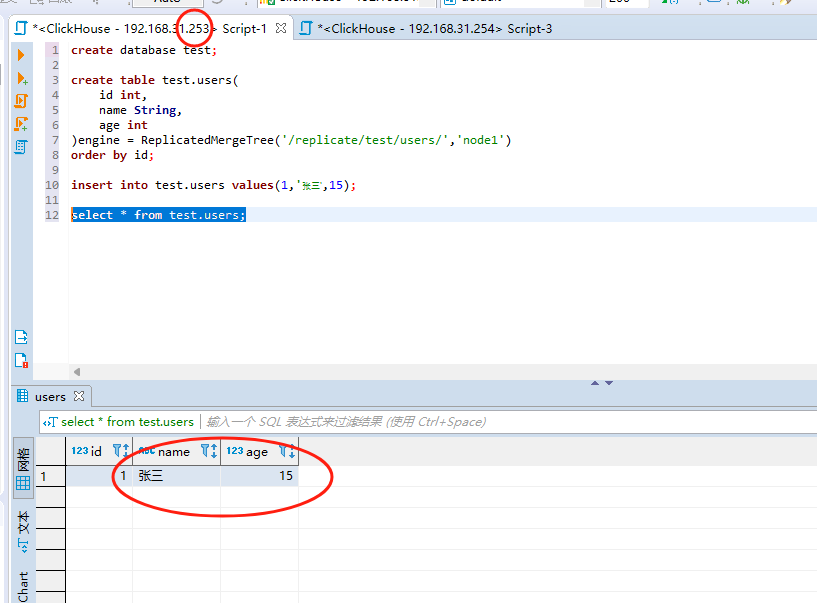Click the show output panel icon
Screen dimensions: 817x603
click(21, 337)
